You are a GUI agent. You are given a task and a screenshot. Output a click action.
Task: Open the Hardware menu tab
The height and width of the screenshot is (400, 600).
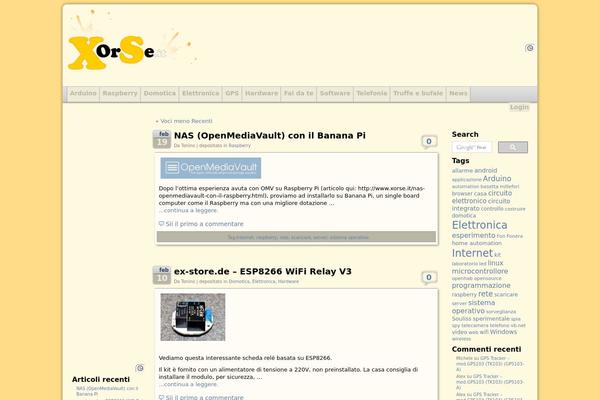[261, 93]
